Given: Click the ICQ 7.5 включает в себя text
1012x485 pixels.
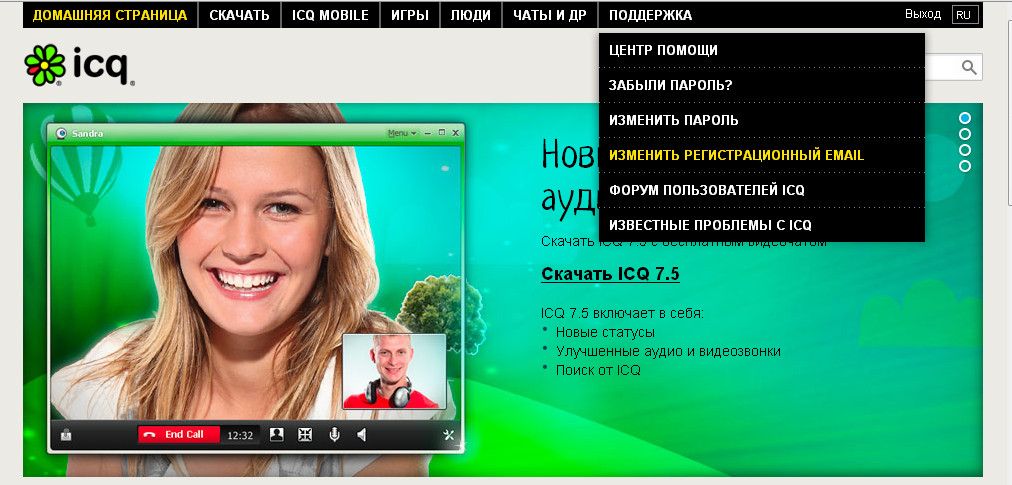Looking at the screenshot, I should coord(622,313).
